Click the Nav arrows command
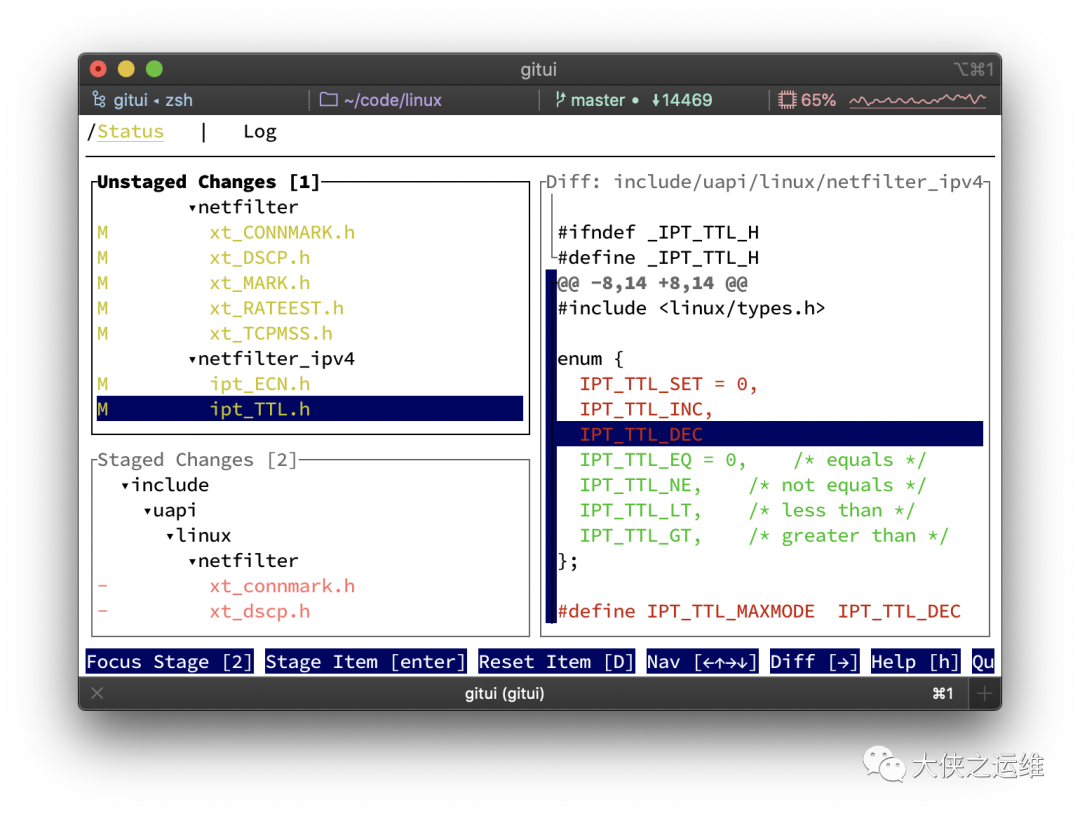The width and height of the screenshot is (1080, 814). pos(702,662)
